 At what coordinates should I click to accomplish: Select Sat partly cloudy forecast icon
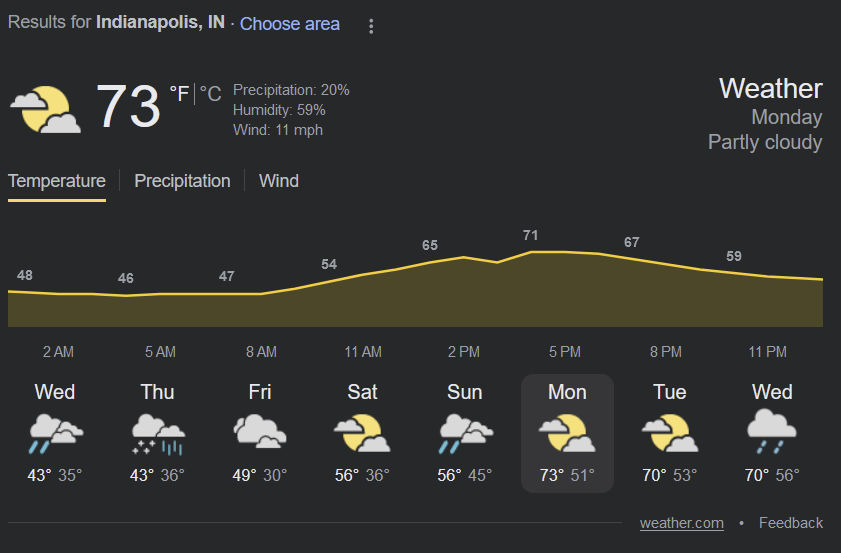(363, 433)
